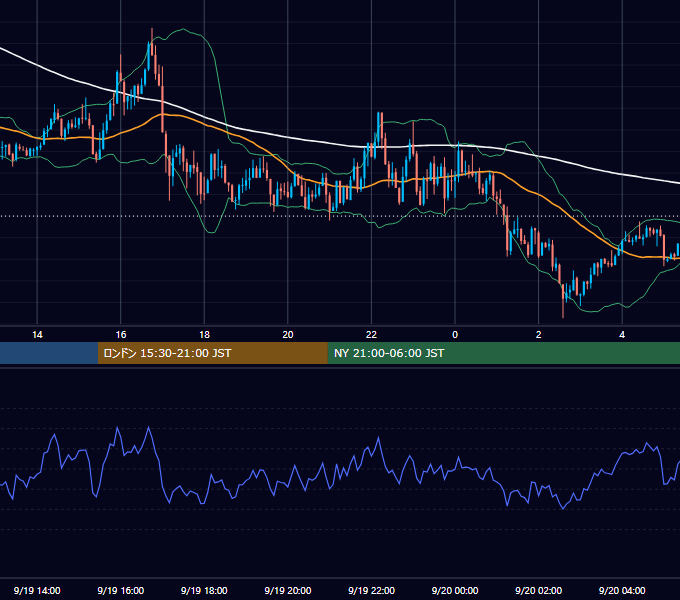Click the 9/20 00:00 time label
The height and width of the screenshot is (600, 680).
(455, 590)
